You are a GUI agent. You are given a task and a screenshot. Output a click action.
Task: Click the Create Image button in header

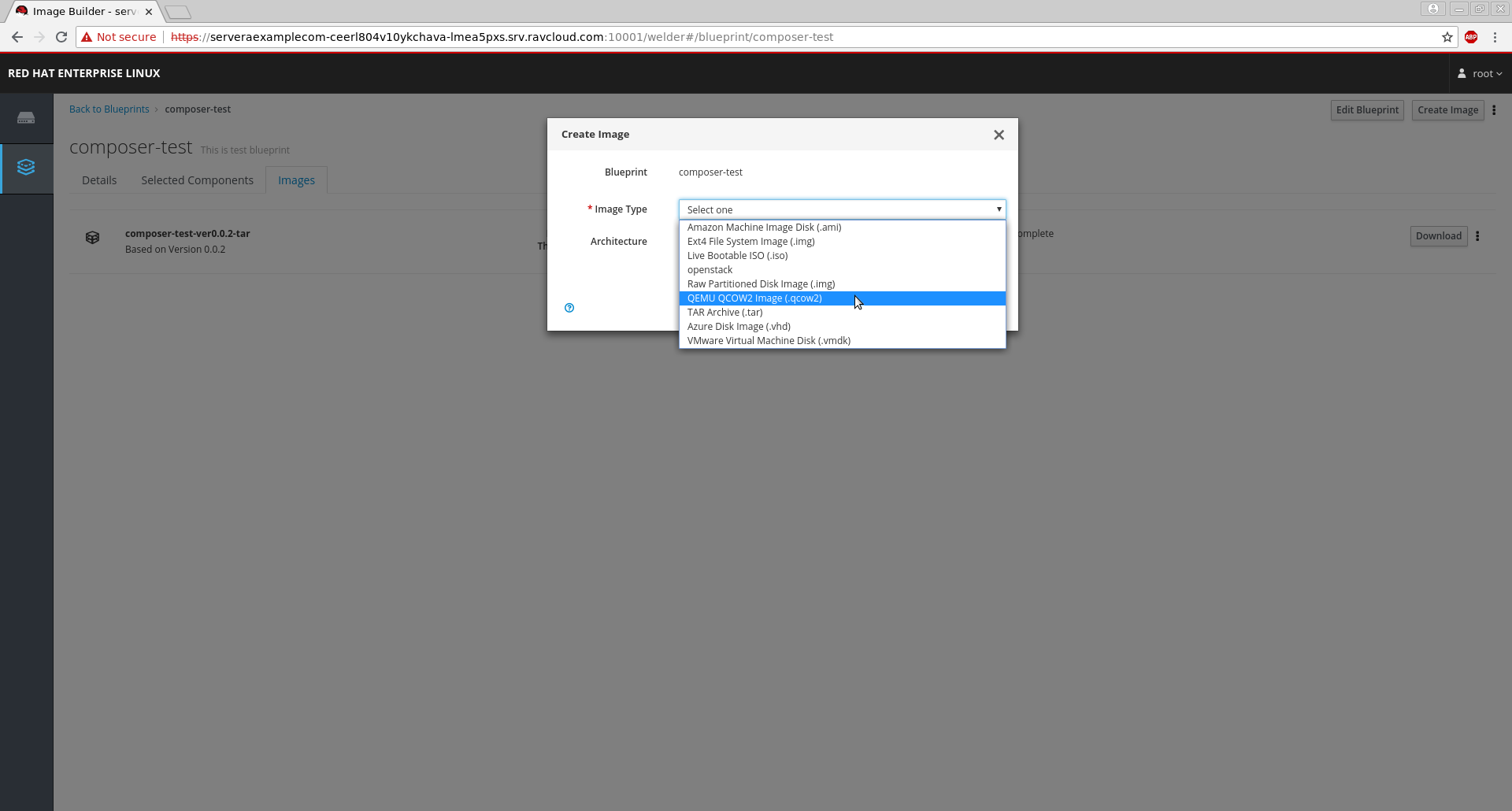pos(1447,110)
